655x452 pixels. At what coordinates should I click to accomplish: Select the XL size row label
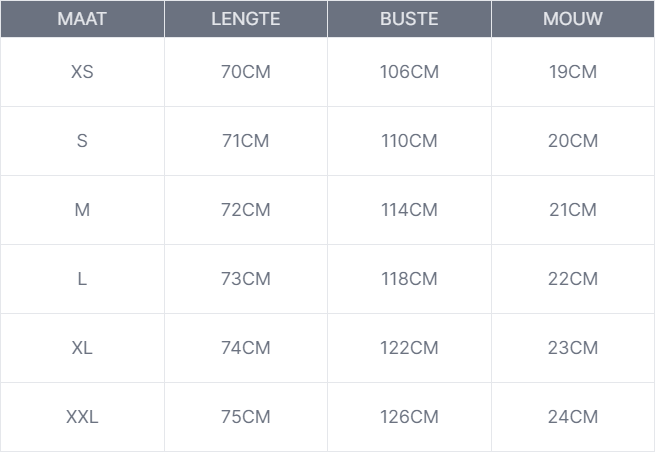pos(82,348)
